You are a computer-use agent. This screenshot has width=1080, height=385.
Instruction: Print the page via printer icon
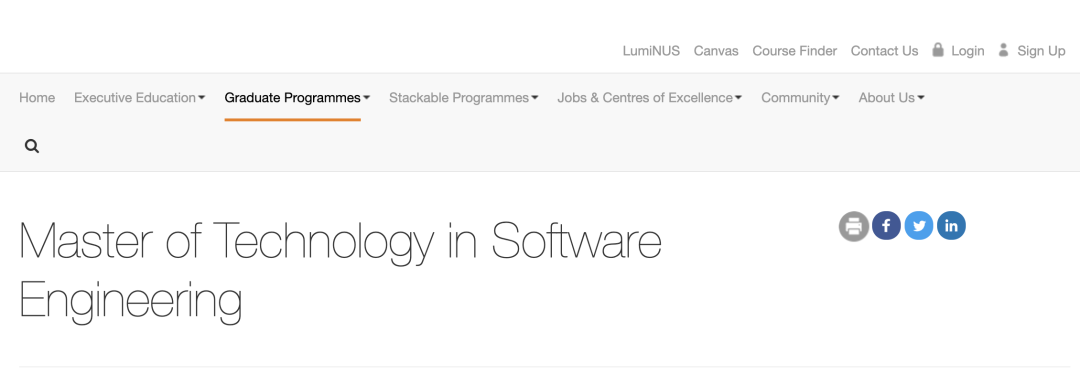click(x=853, y=226)
